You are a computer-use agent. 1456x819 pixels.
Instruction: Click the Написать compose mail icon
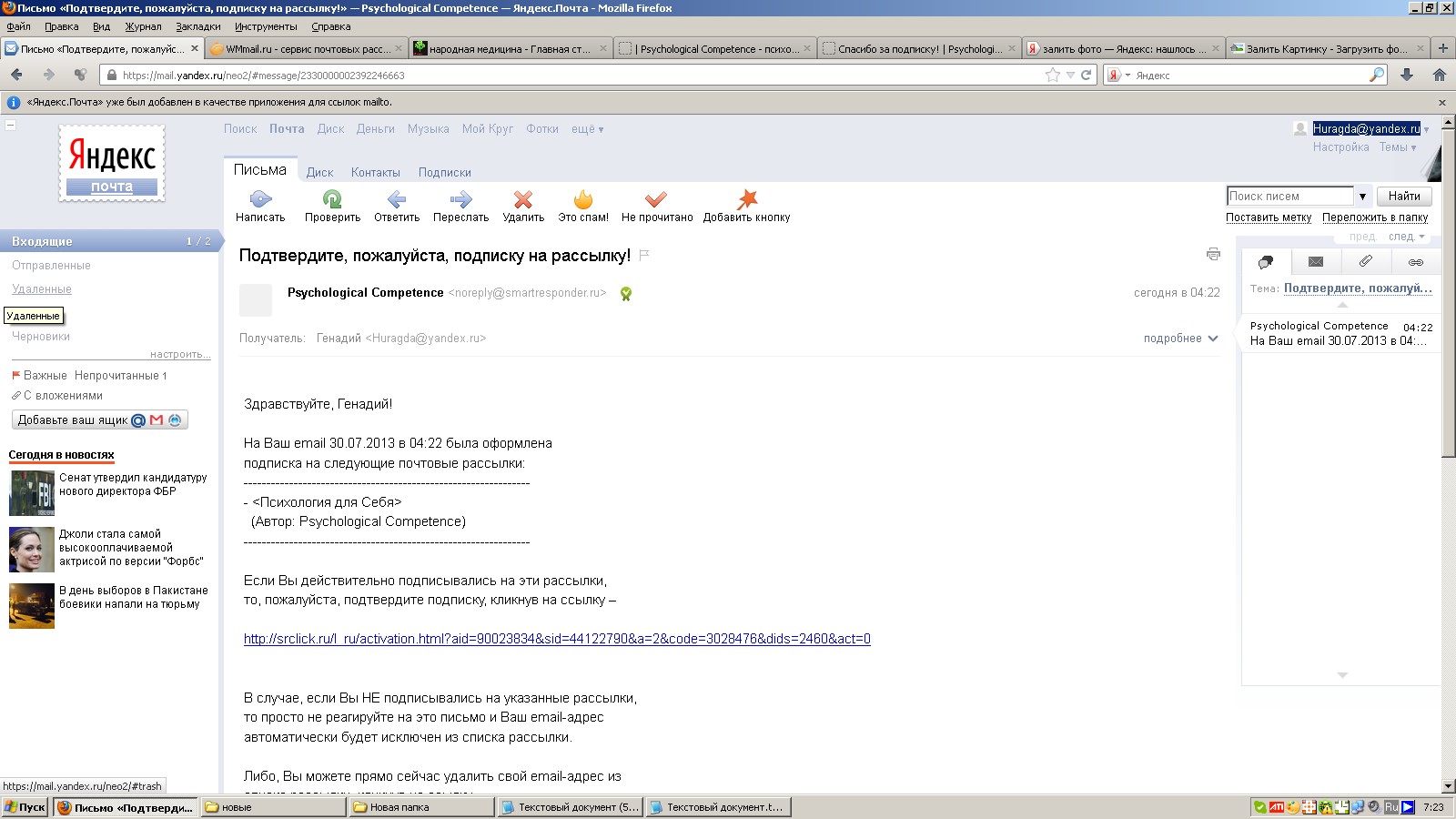260,199
